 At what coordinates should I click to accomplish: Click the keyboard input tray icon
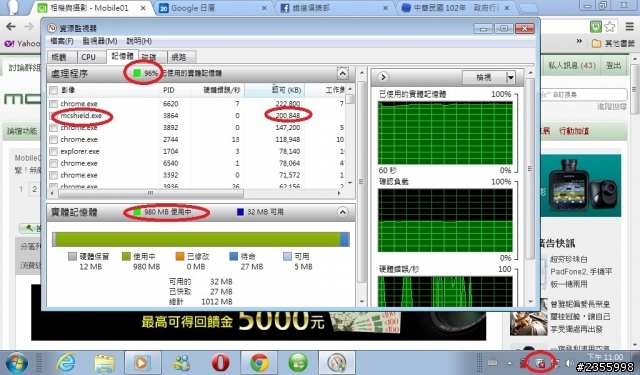[493, 362]
